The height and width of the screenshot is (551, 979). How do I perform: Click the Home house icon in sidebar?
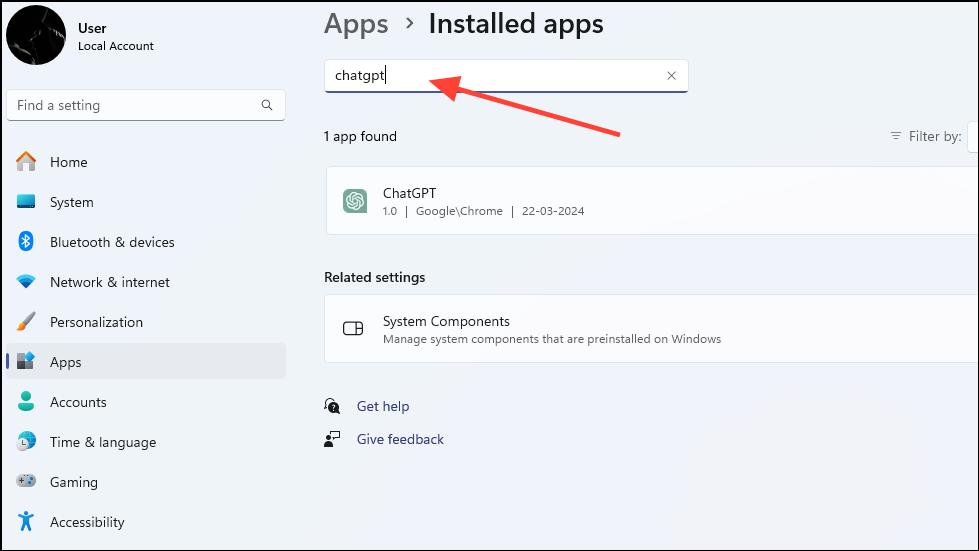pyautogui.click(x=26, y=162)
